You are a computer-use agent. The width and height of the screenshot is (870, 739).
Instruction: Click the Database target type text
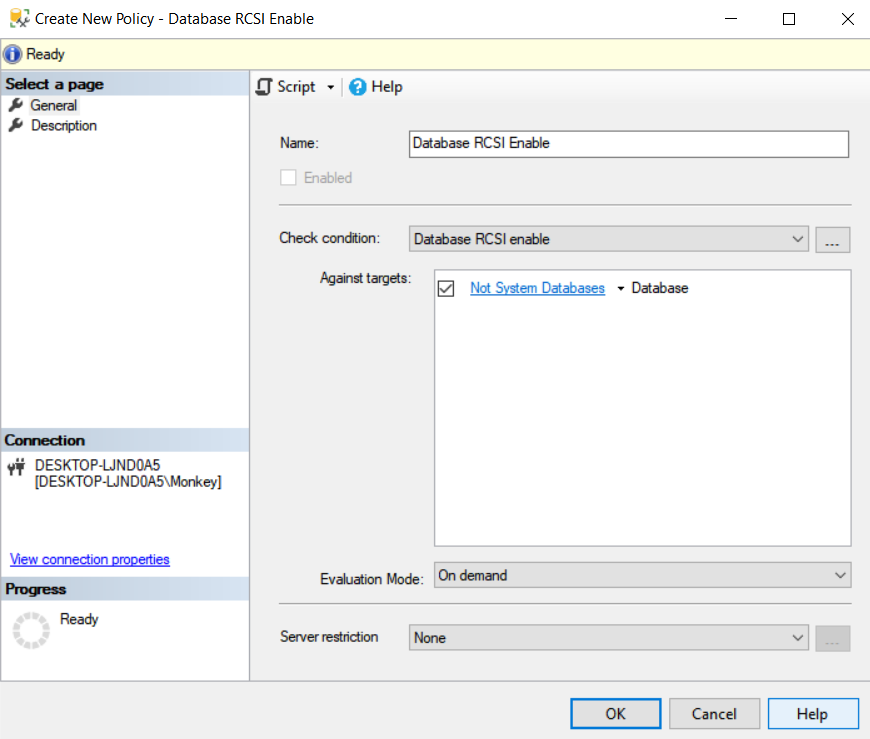click(660, 288)
